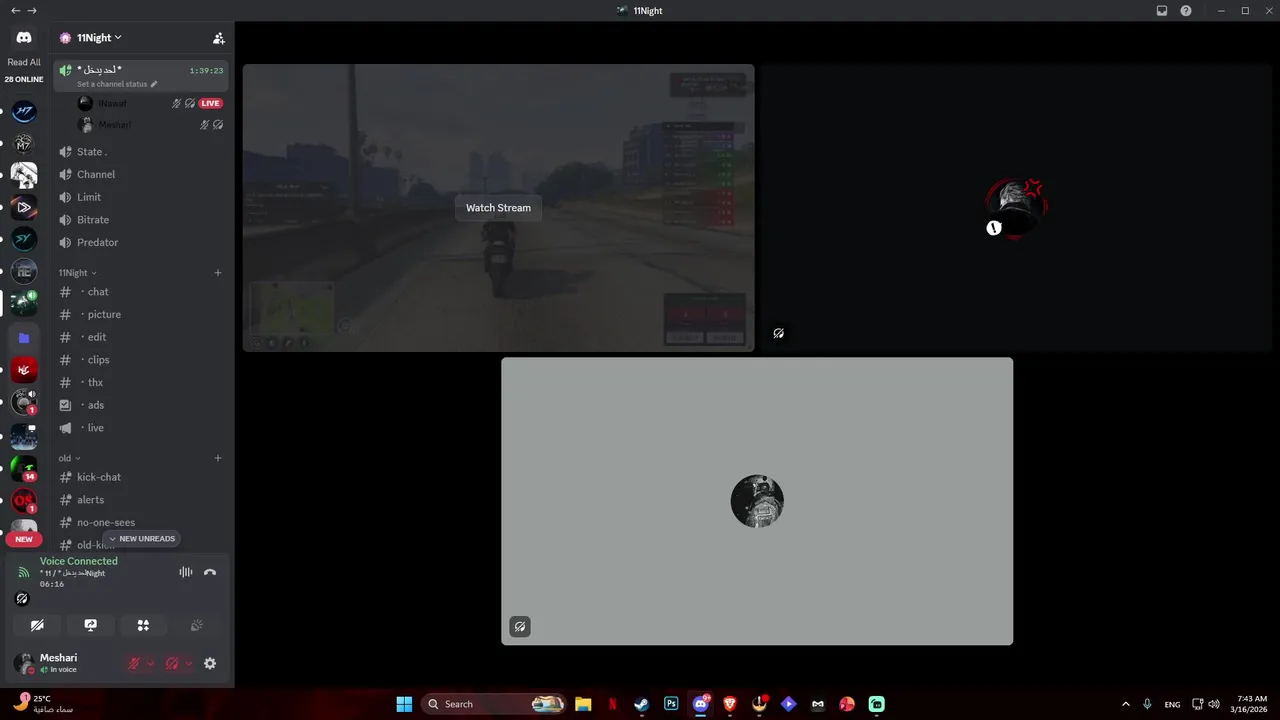Click the deafened indicator in the black video tile
The image size is (1280, 720).
778,333
